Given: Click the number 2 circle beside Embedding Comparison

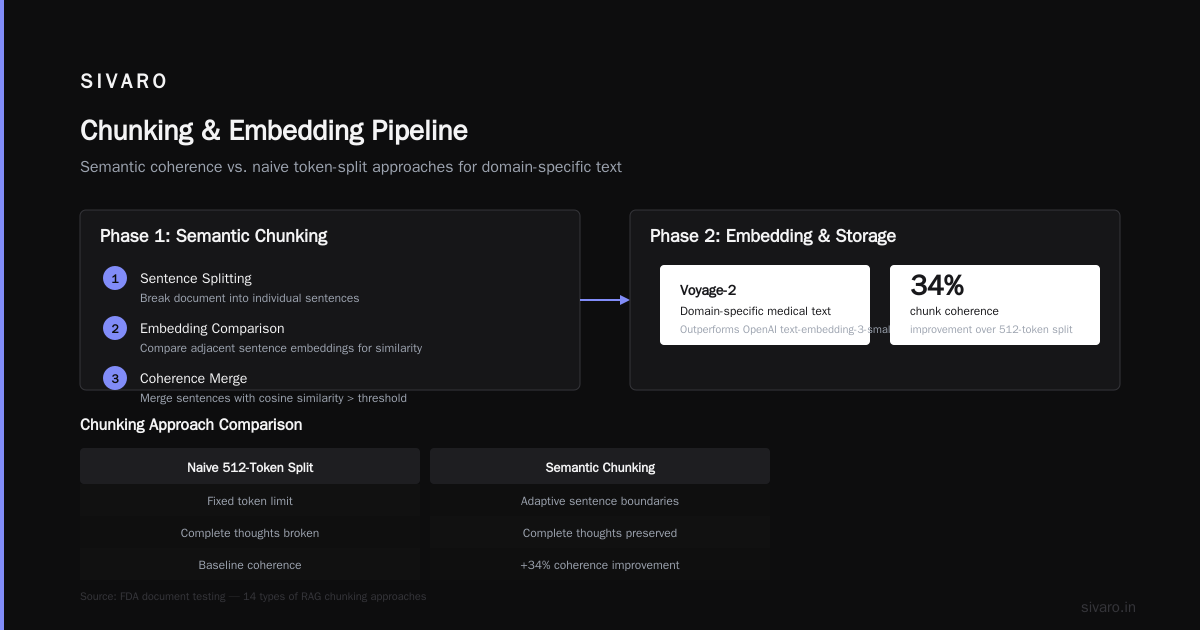Looking at the screenshot, I should click(x=115, y=328).
